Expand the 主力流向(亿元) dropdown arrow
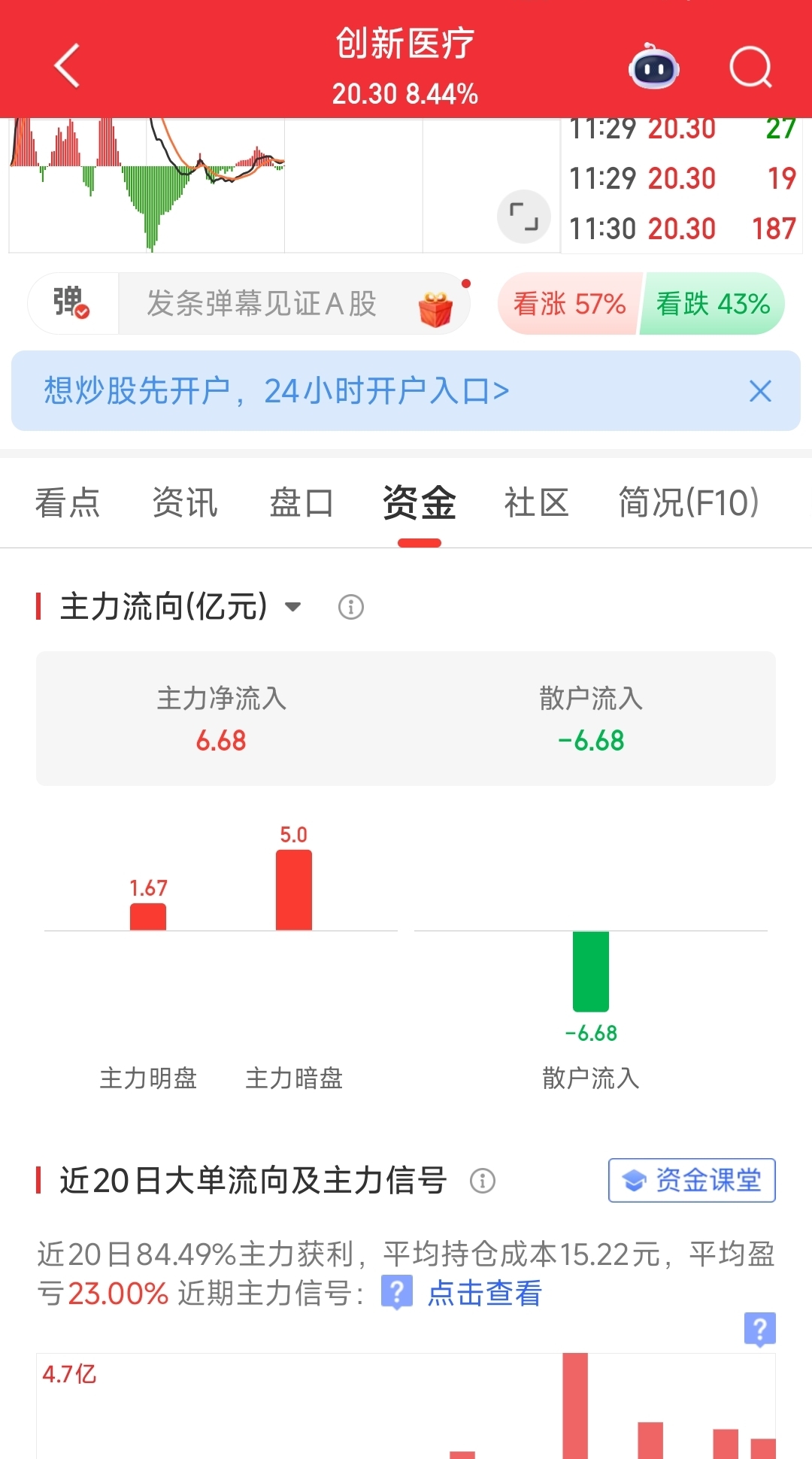The image size is (812, 1459). point(293,606)
